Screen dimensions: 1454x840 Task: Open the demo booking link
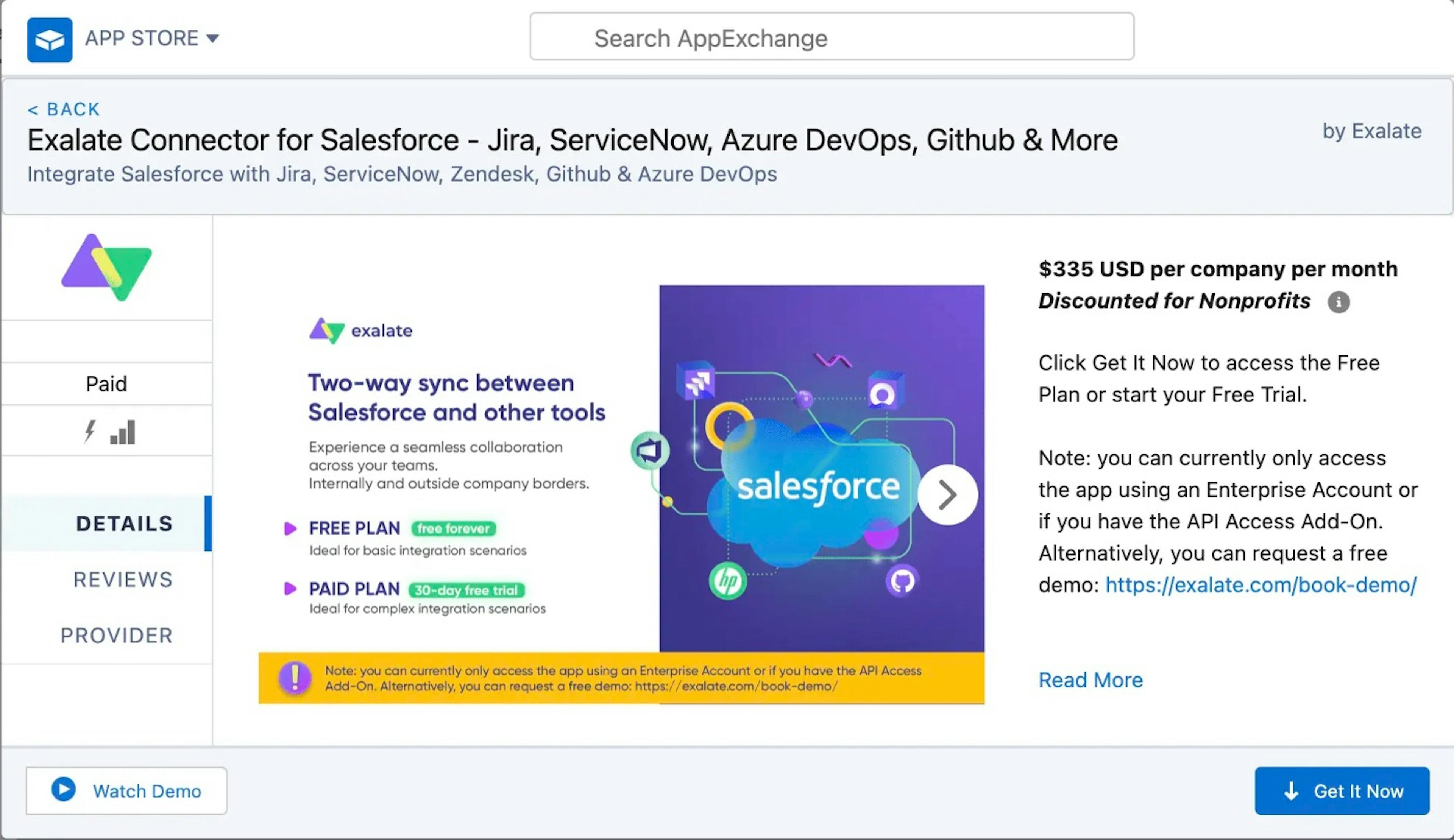[1261, 585]
